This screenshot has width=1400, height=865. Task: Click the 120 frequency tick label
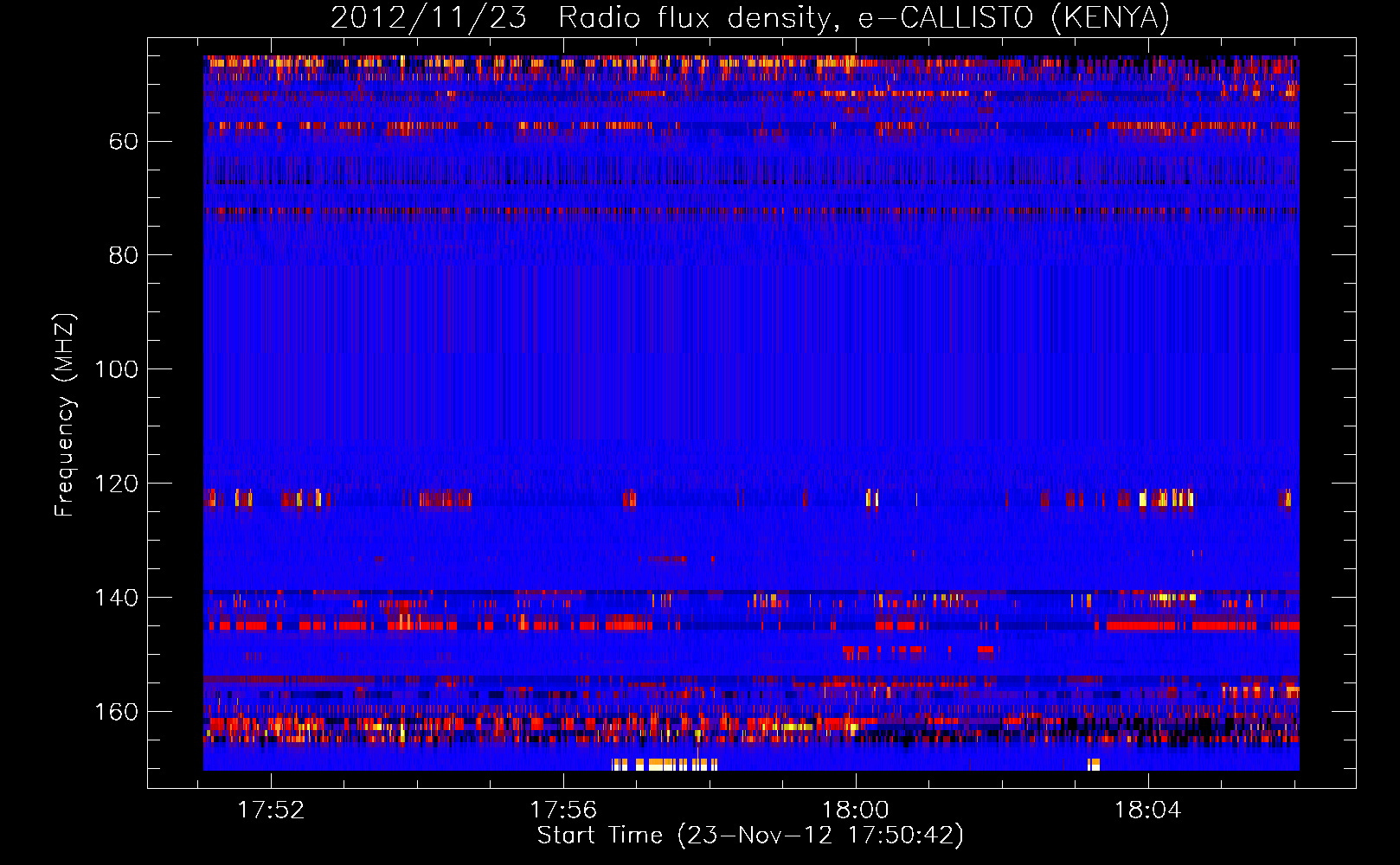point(117,484)
